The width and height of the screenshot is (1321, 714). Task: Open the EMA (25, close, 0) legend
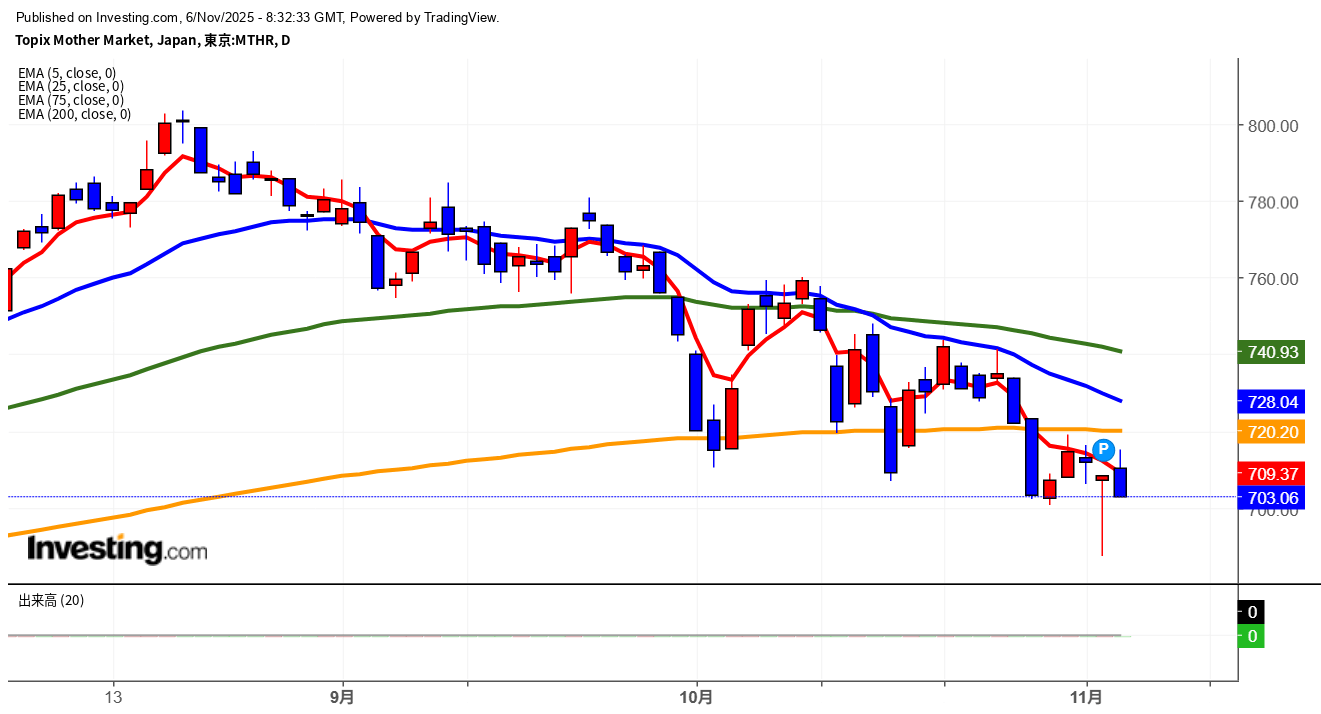(71, 87)
